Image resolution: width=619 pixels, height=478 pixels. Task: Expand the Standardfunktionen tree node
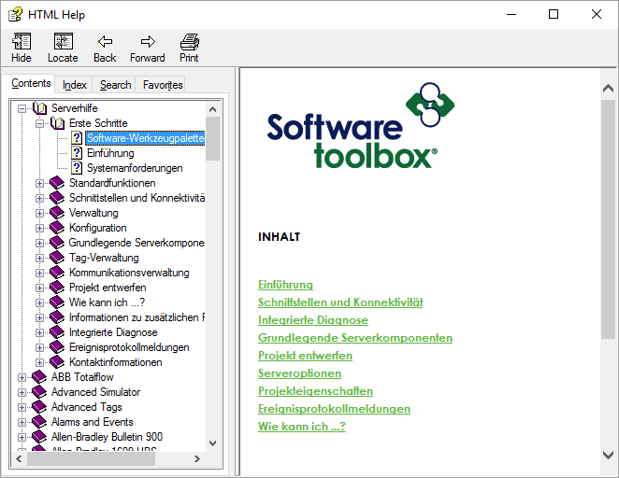[40, 183]
